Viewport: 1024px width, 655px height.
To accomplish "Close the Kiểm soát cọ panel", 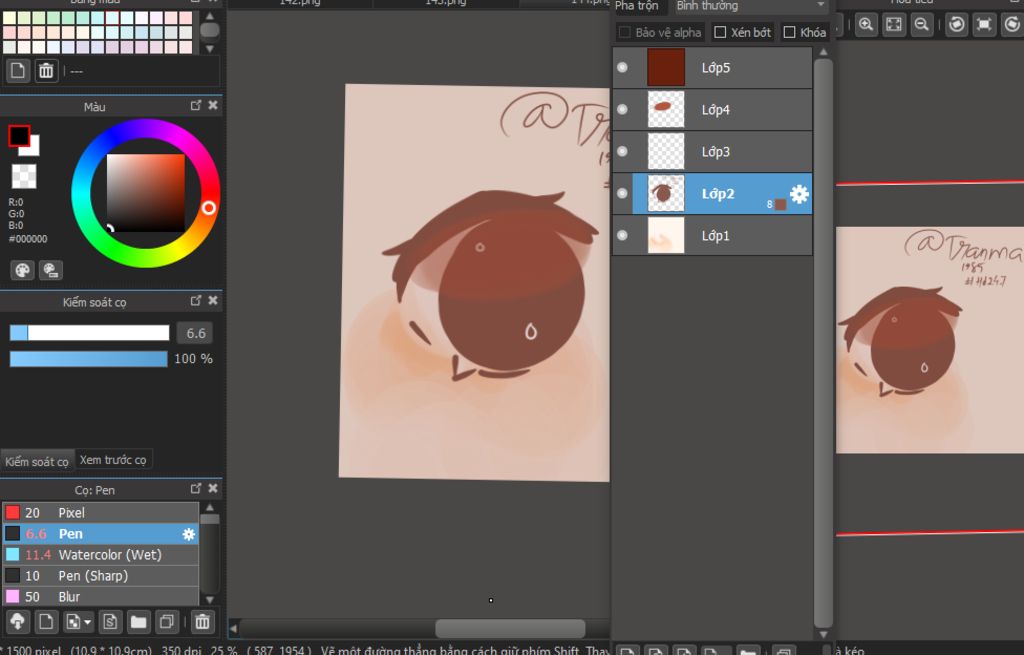I will point(213,300).
